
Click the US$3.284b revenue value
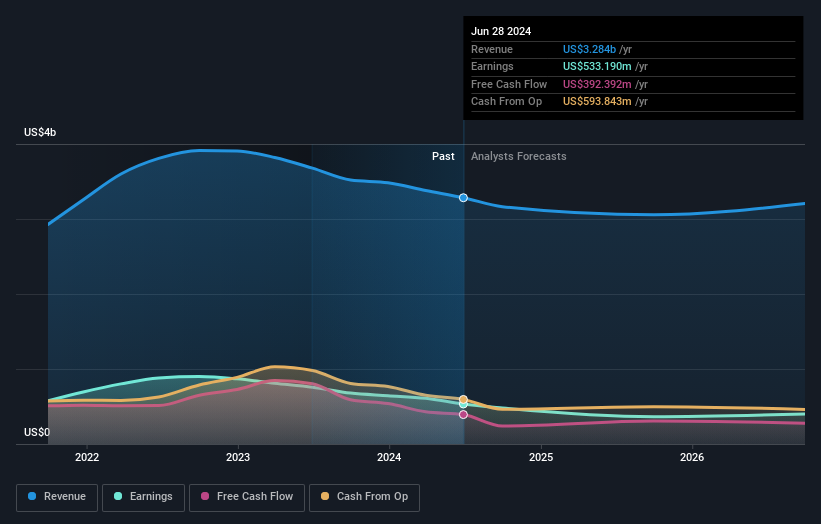pos(589,49)
